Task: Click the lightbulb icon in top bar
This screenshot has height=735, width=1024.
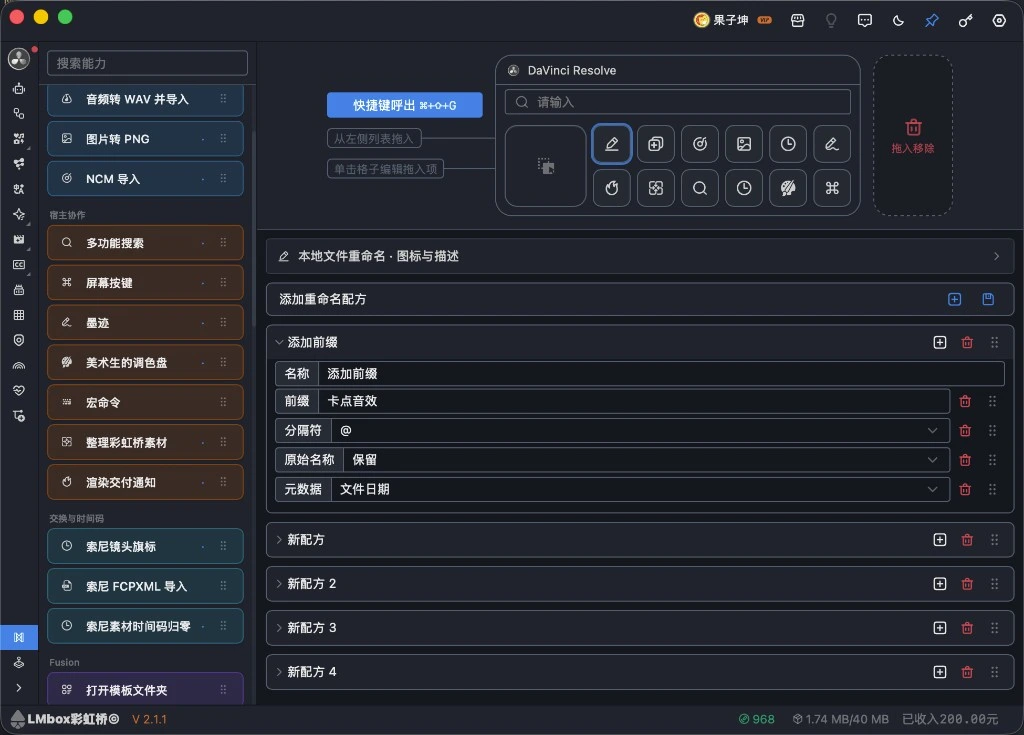Action: 831,21
